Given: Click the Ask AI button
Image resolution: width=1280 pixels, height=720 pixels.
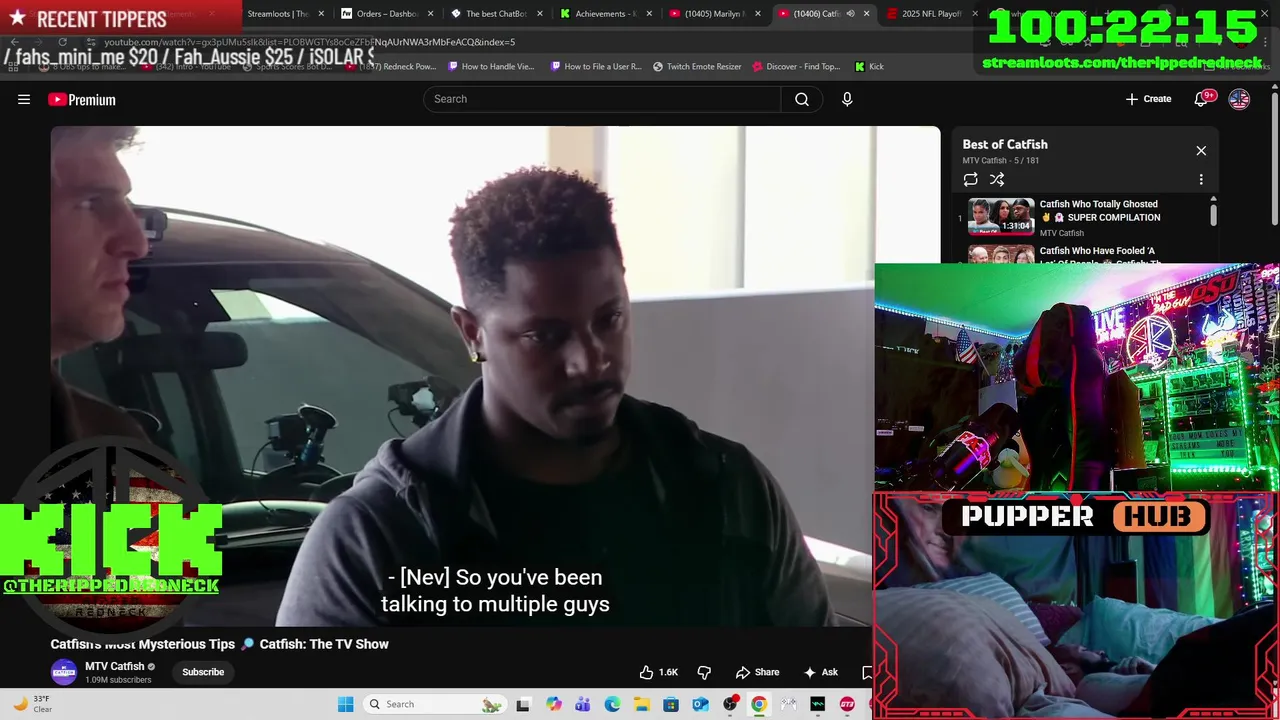Looking at the screenshot, I should point(820,672).
